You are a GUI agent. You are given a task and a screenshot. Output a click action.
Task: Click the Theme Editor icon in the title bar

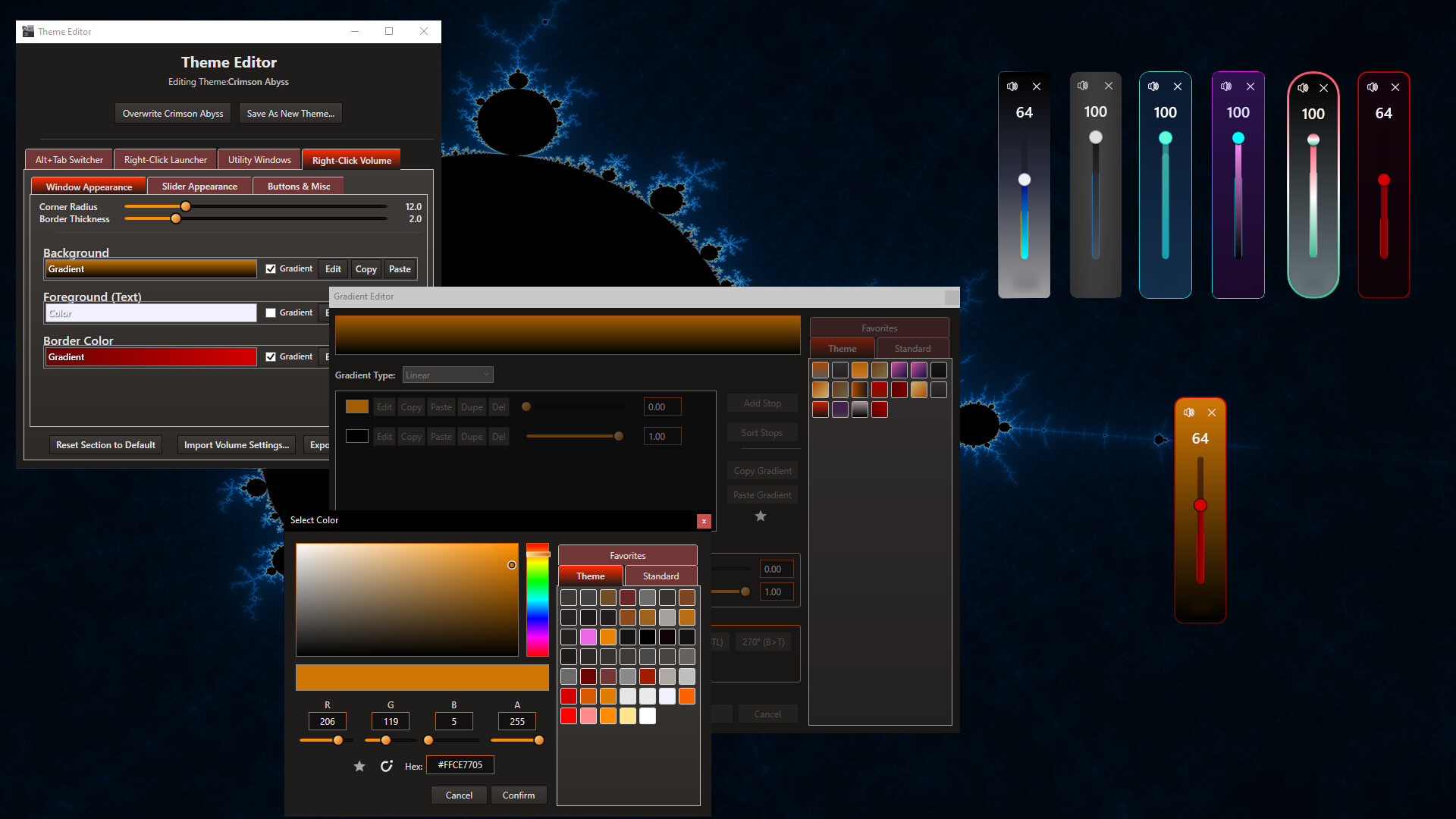tap(28, 31)
